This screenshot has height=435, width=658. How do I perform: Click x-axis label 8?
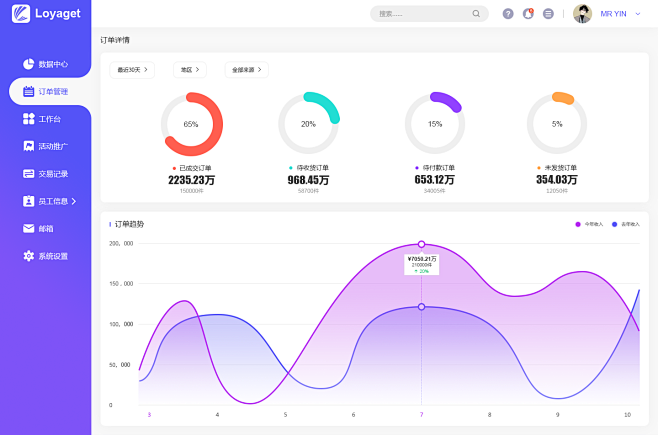[489, 414]
